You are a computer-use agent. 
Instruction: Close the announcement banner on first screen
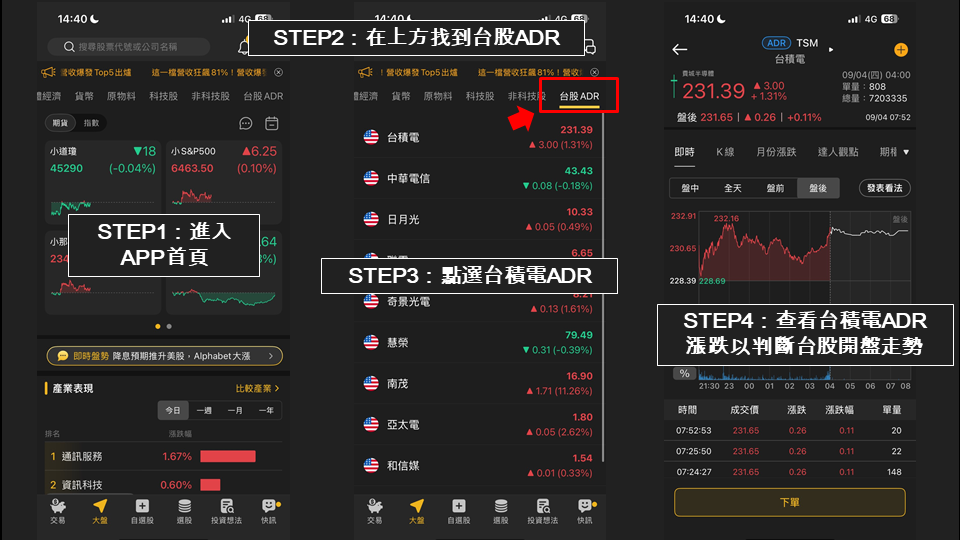(x=279, y=72)
